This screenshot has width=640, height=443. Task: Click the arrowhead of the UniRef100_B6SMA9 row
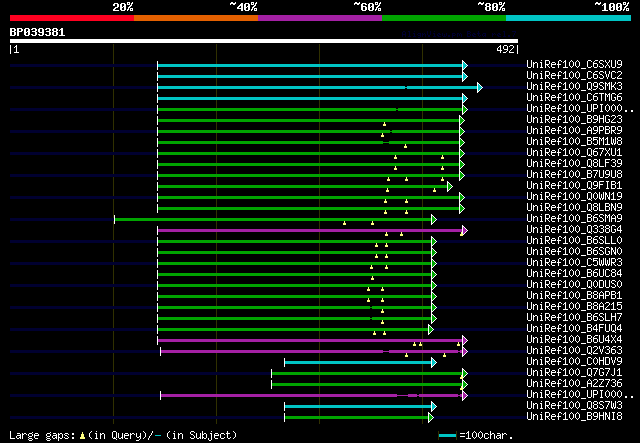tap(434, 220)
